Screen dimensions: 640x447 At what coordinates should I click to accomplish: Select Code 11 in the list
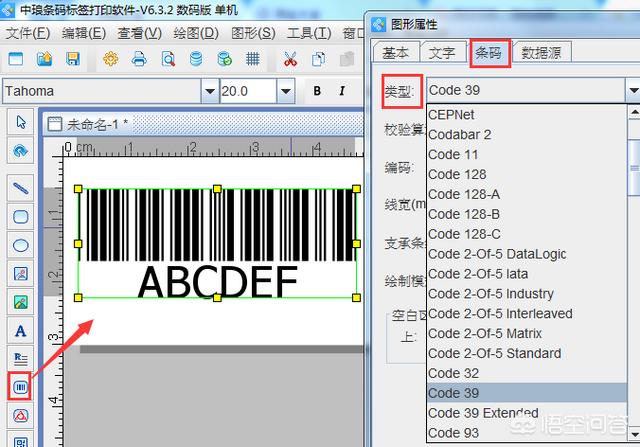(527, 154)
